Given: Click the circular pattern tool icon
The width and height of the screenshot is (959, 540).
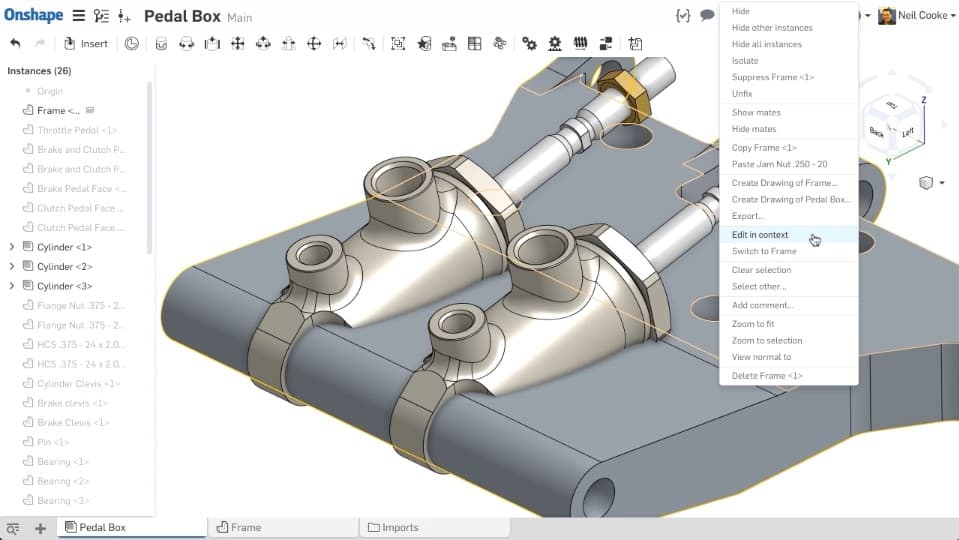Looking at the screenshot, I should 500,43.
